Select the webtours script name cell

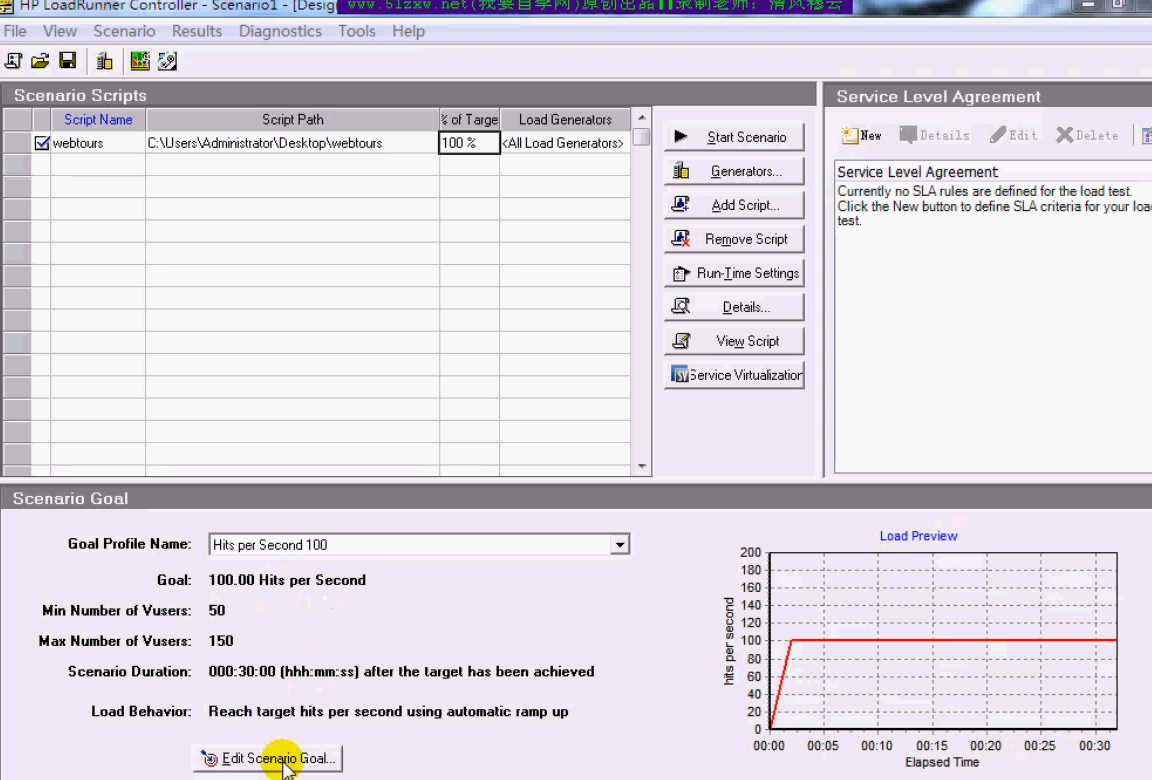(x=98, y=143)
